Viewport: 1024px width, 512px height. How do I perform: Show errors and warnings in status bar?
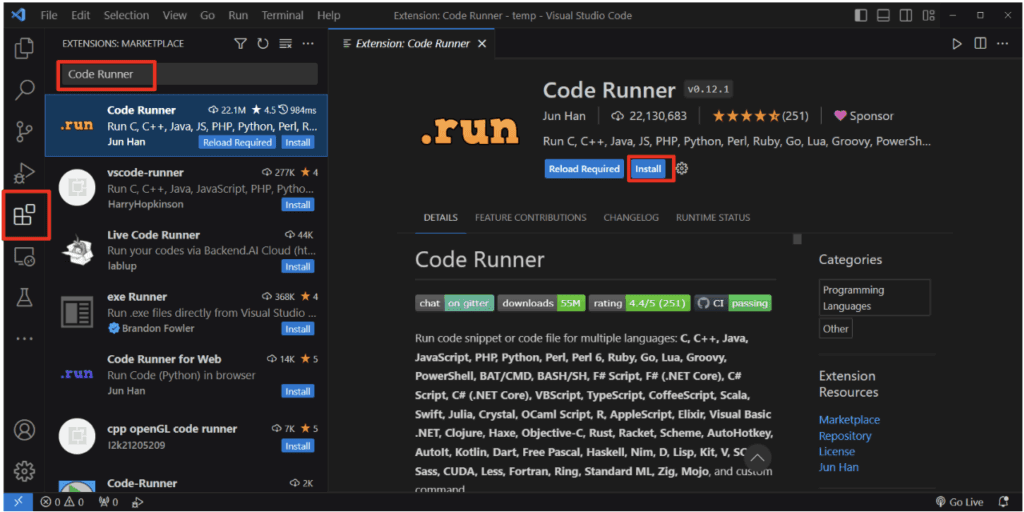point(62,502)
